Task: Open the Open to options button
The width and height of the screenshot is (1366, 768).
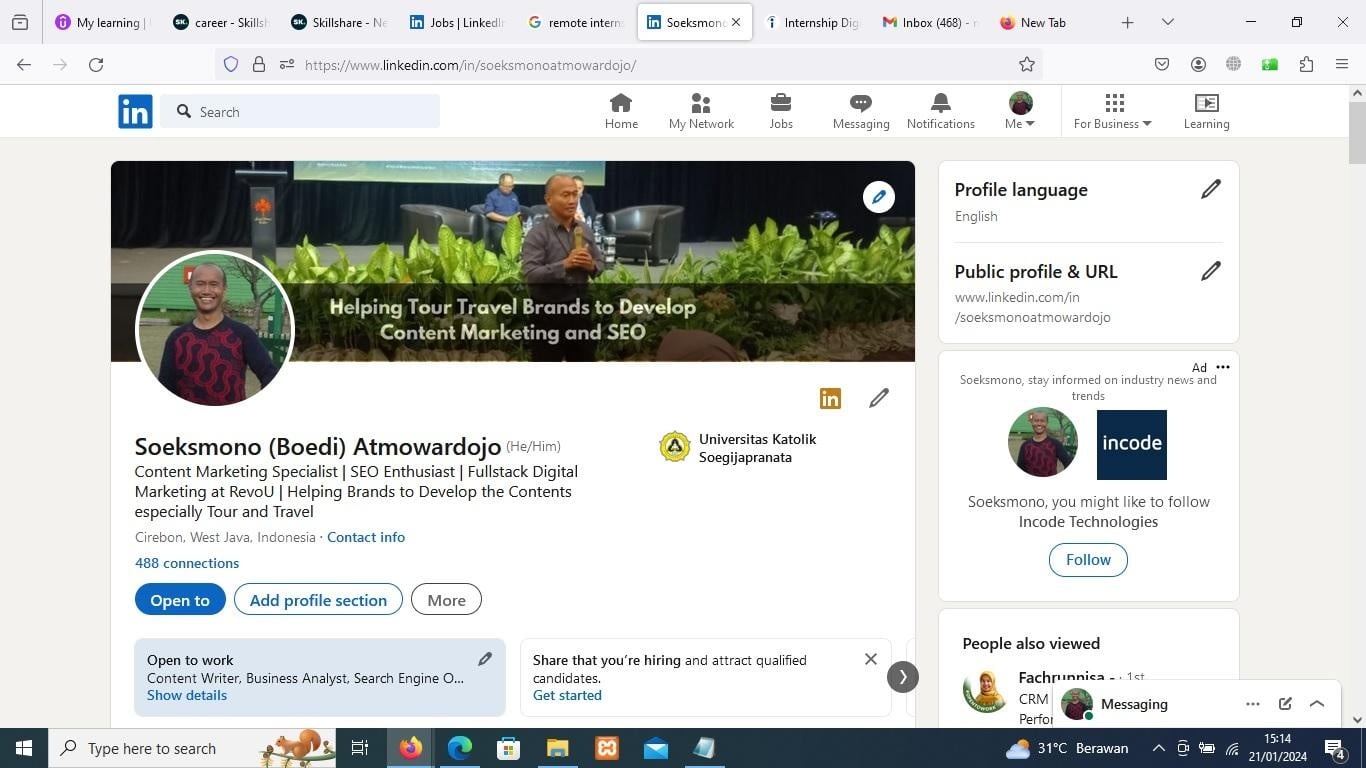Action: point(180,600)
